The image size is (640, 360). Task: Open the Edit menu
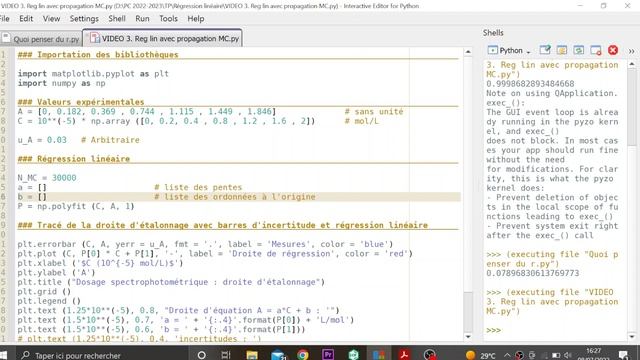pyautogui.click(x=26, y=19)
